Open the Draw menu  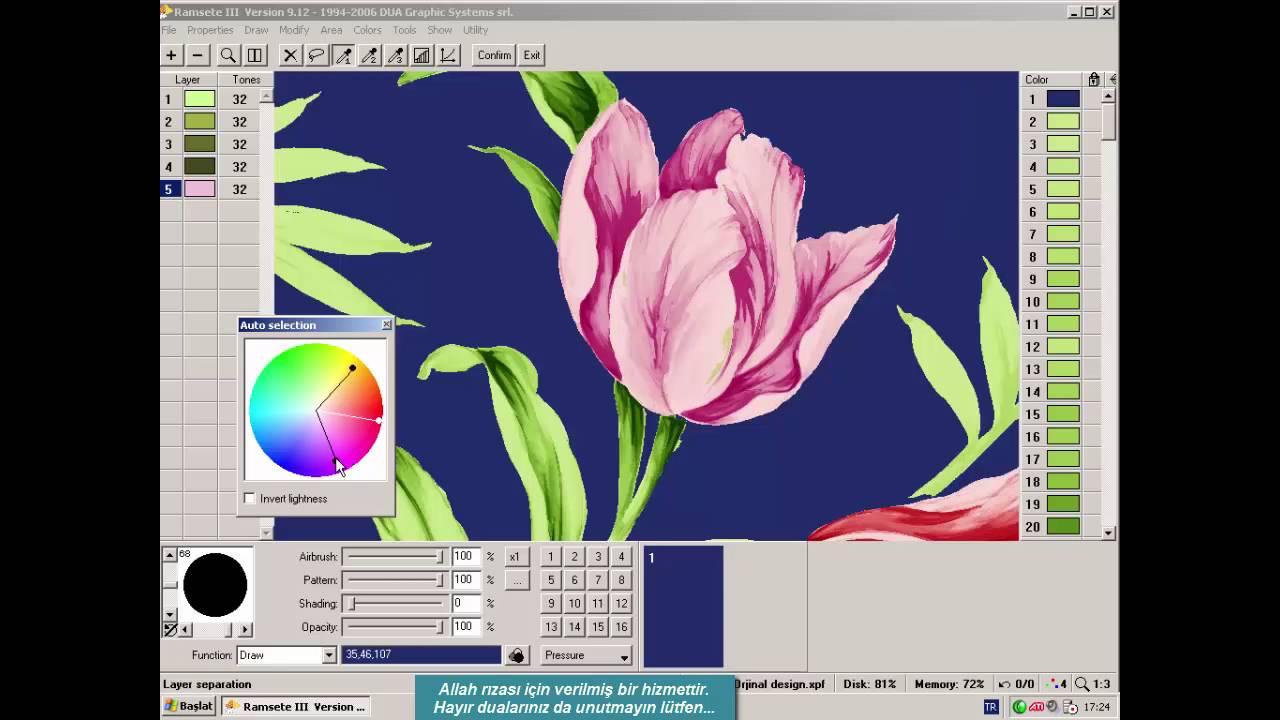[256, 30]
